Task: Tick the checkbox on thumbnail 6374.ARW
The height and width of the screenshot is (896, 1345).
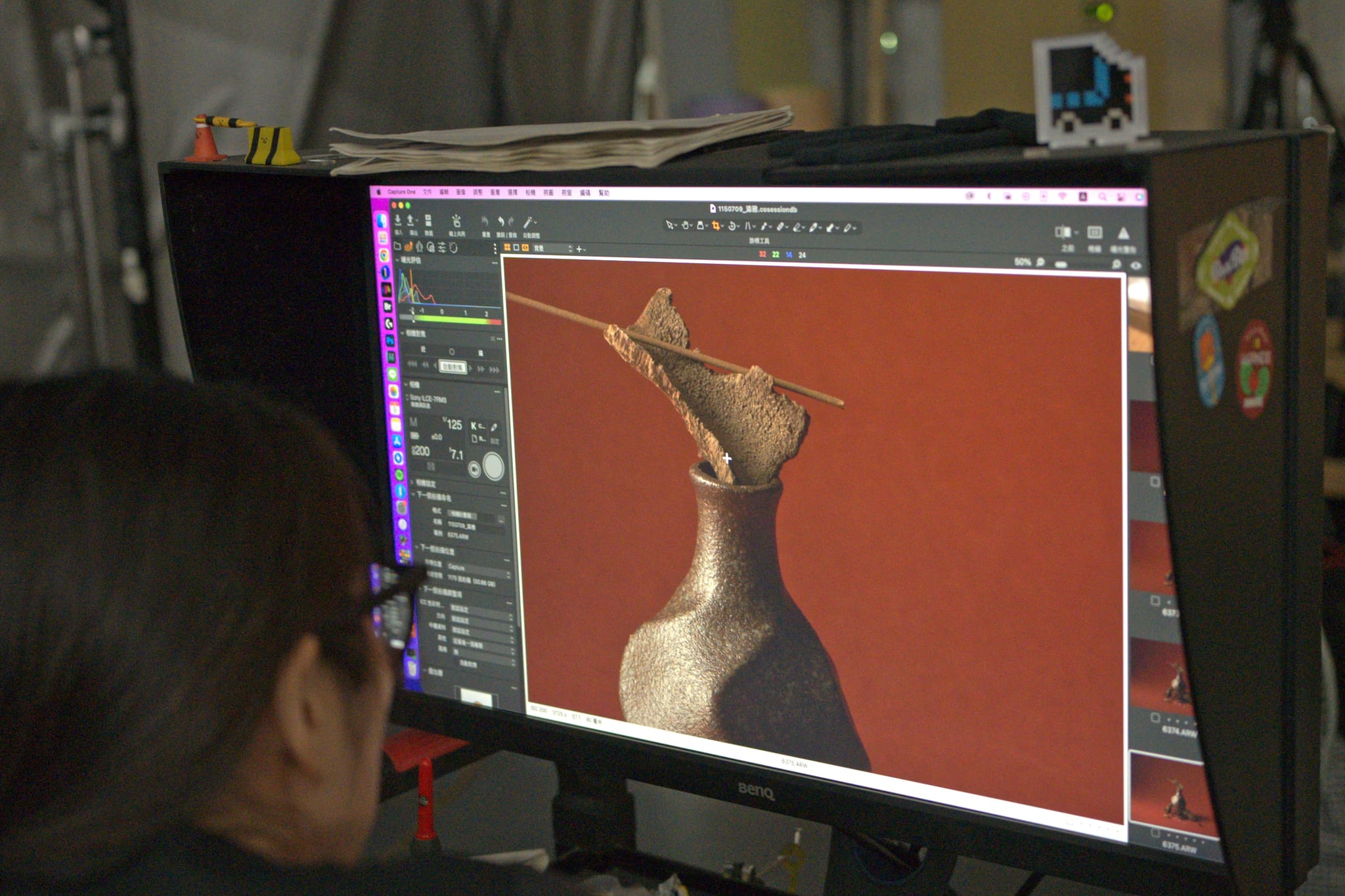Action: tap(1155, 718)
